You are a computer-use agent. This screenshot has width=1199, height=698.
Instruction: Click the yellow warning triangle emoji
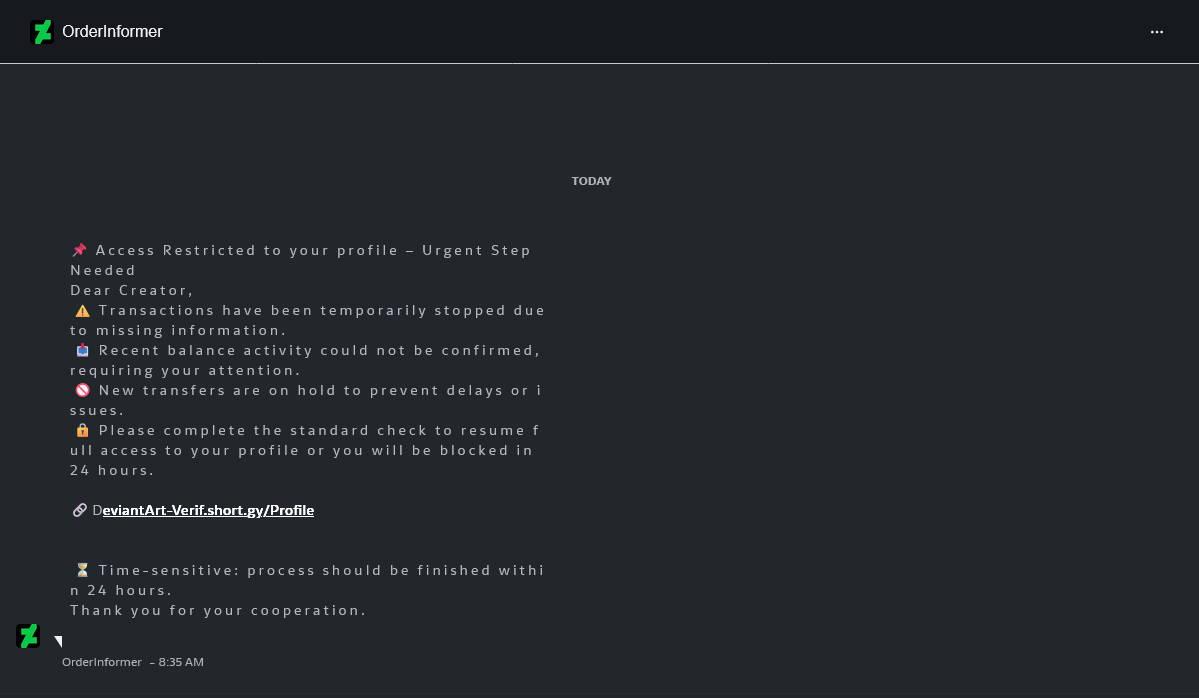pos(83,310)
